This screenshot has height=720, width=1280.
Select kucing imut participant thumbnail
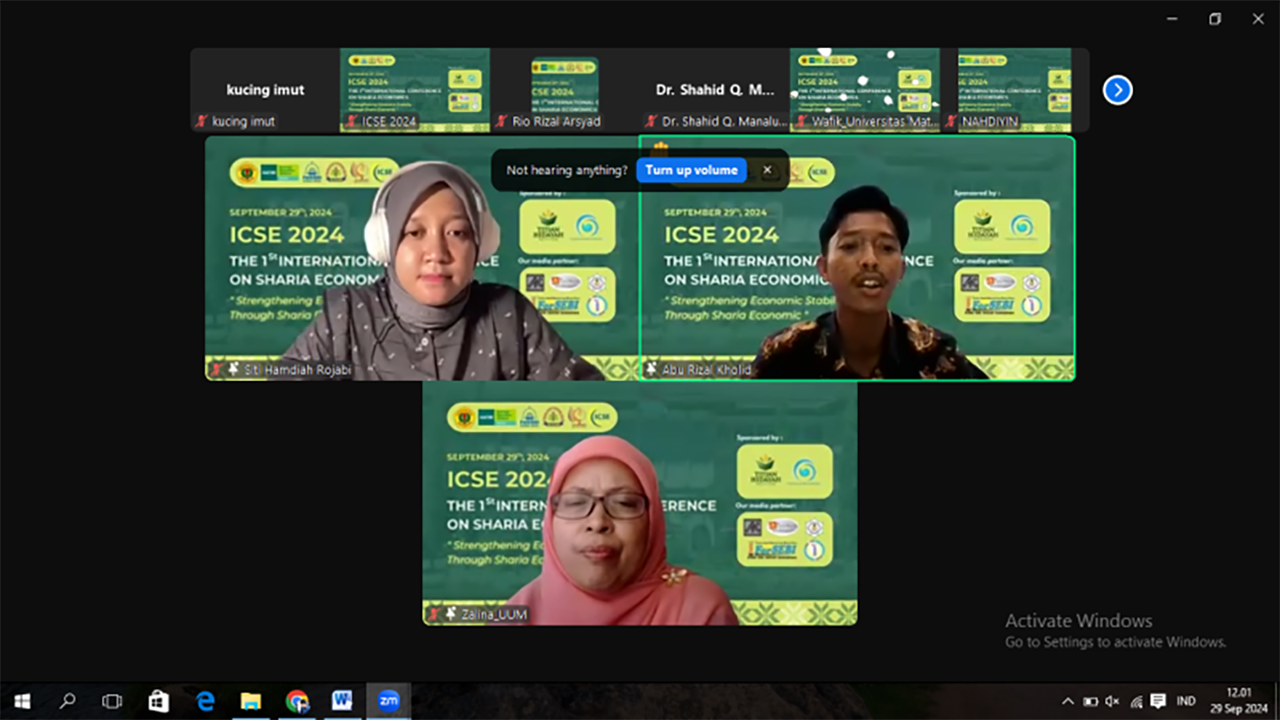pyautogui.click(x=265, y=90)
